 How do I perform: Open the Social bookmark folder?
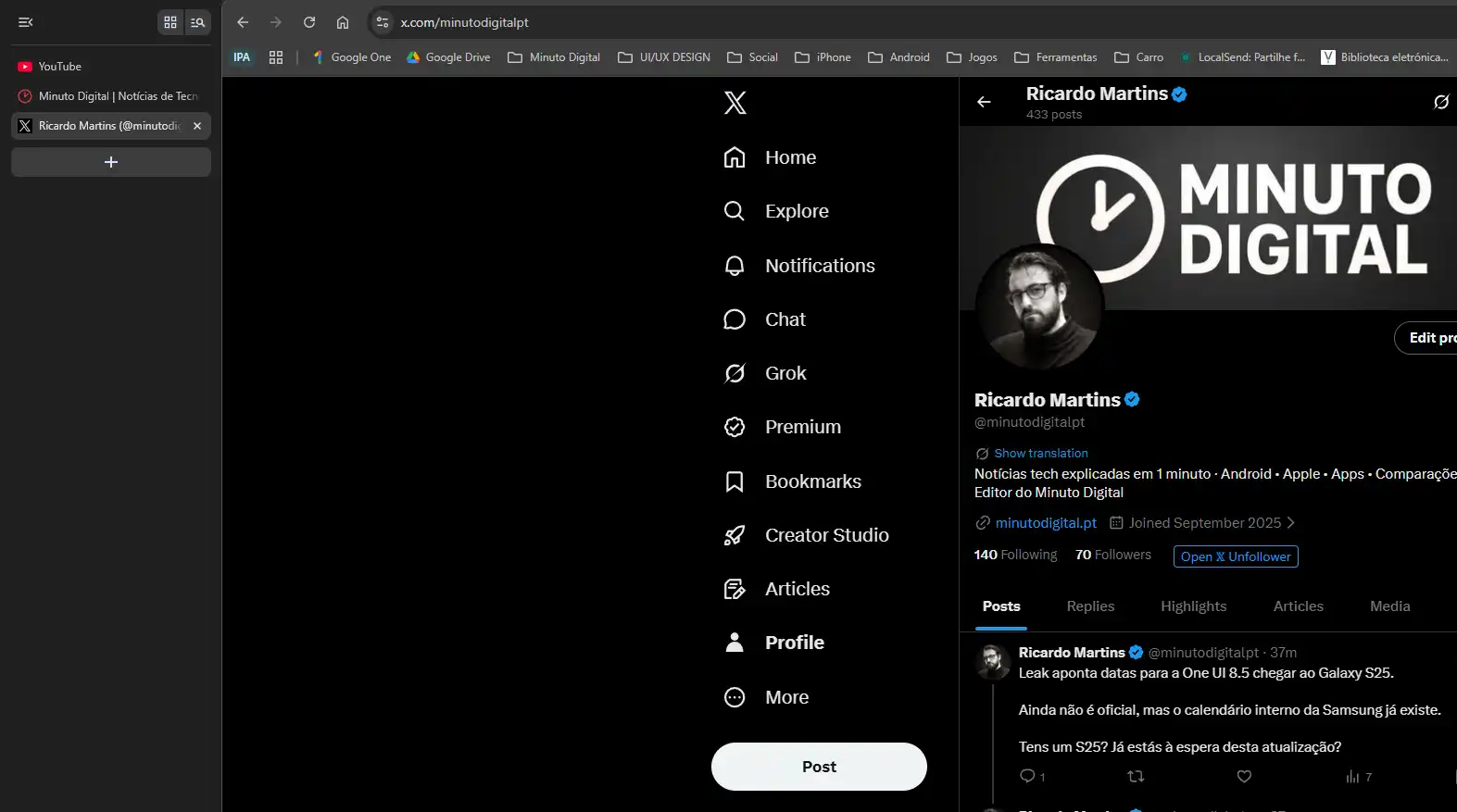[753, 57]
